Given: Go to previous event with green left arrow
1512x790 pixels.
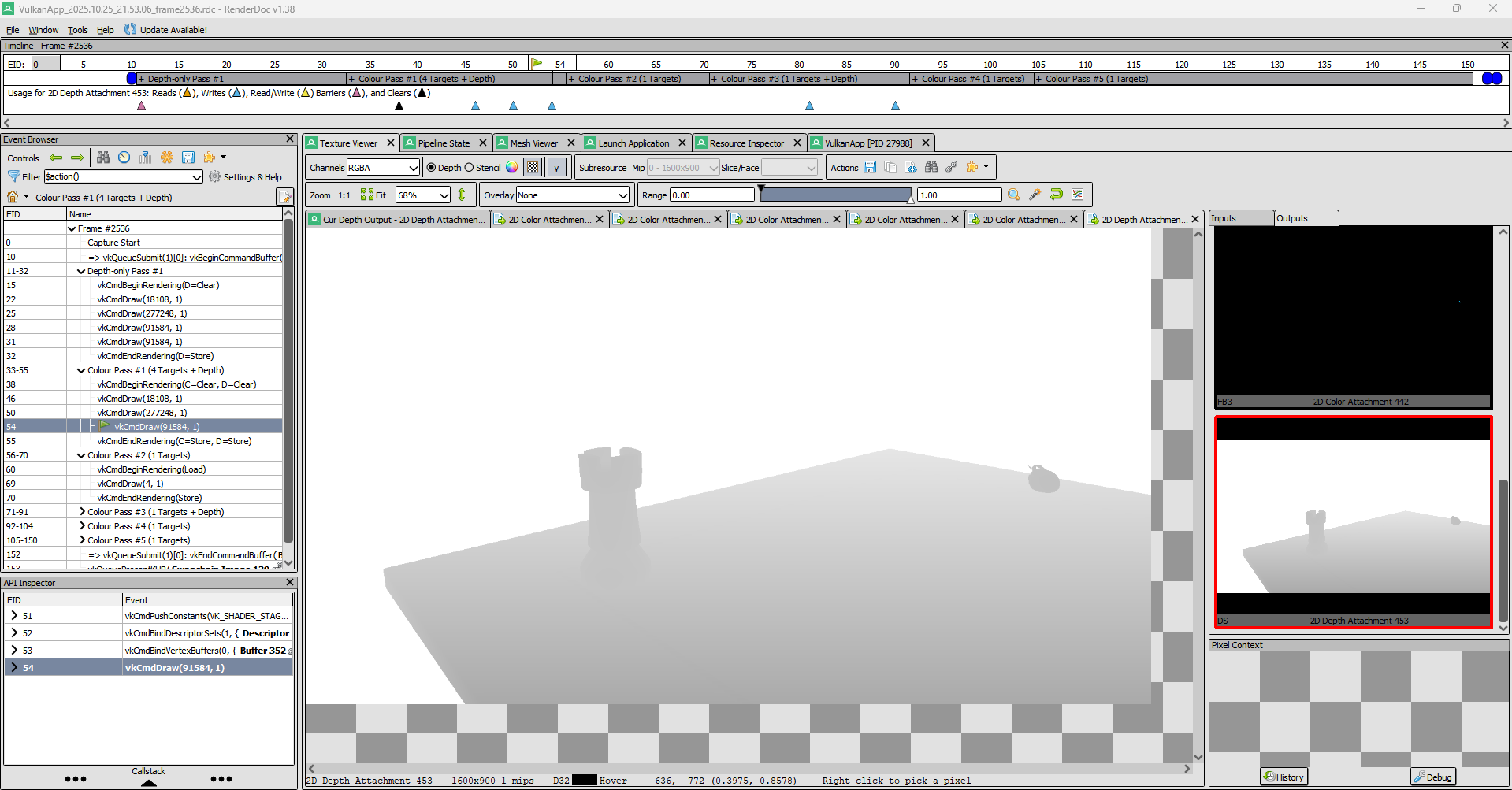Looking at the screenshot, I should click(56, 158).
